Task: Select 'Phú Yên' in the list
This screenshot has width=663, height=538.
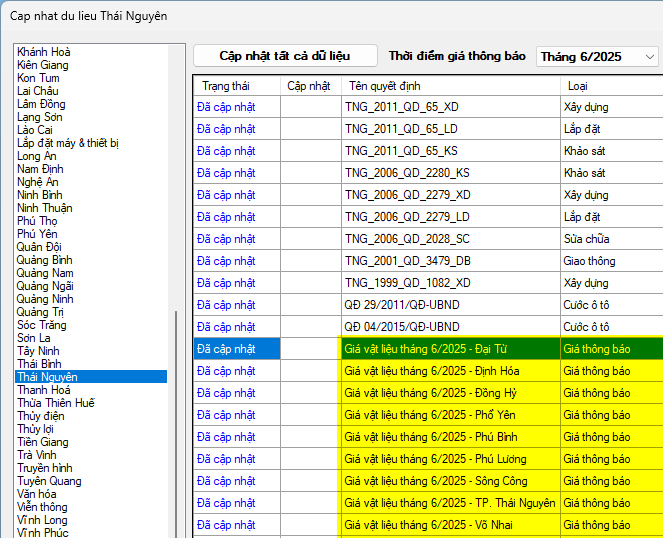Action: pos(37,234)
